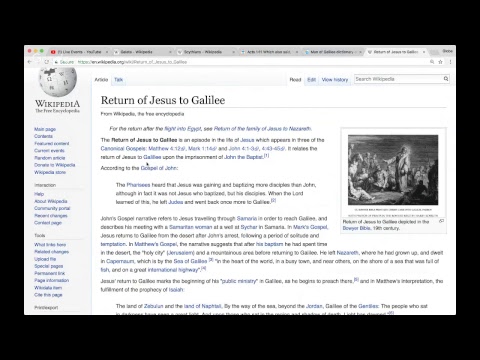Image resolution: width=480 pixels, height=360 pixels.
Task: Open the Edit tab
Action: pos(311,80)
